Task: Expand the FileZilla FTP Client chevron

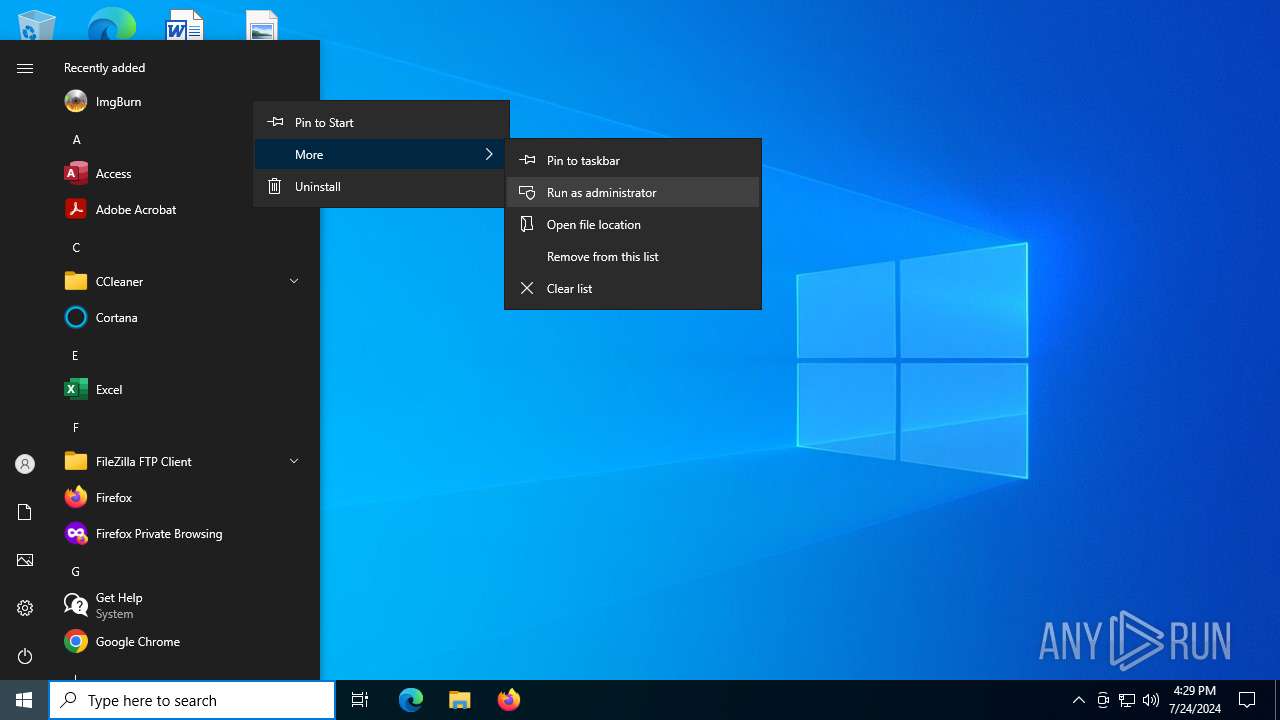Action: 294,462
